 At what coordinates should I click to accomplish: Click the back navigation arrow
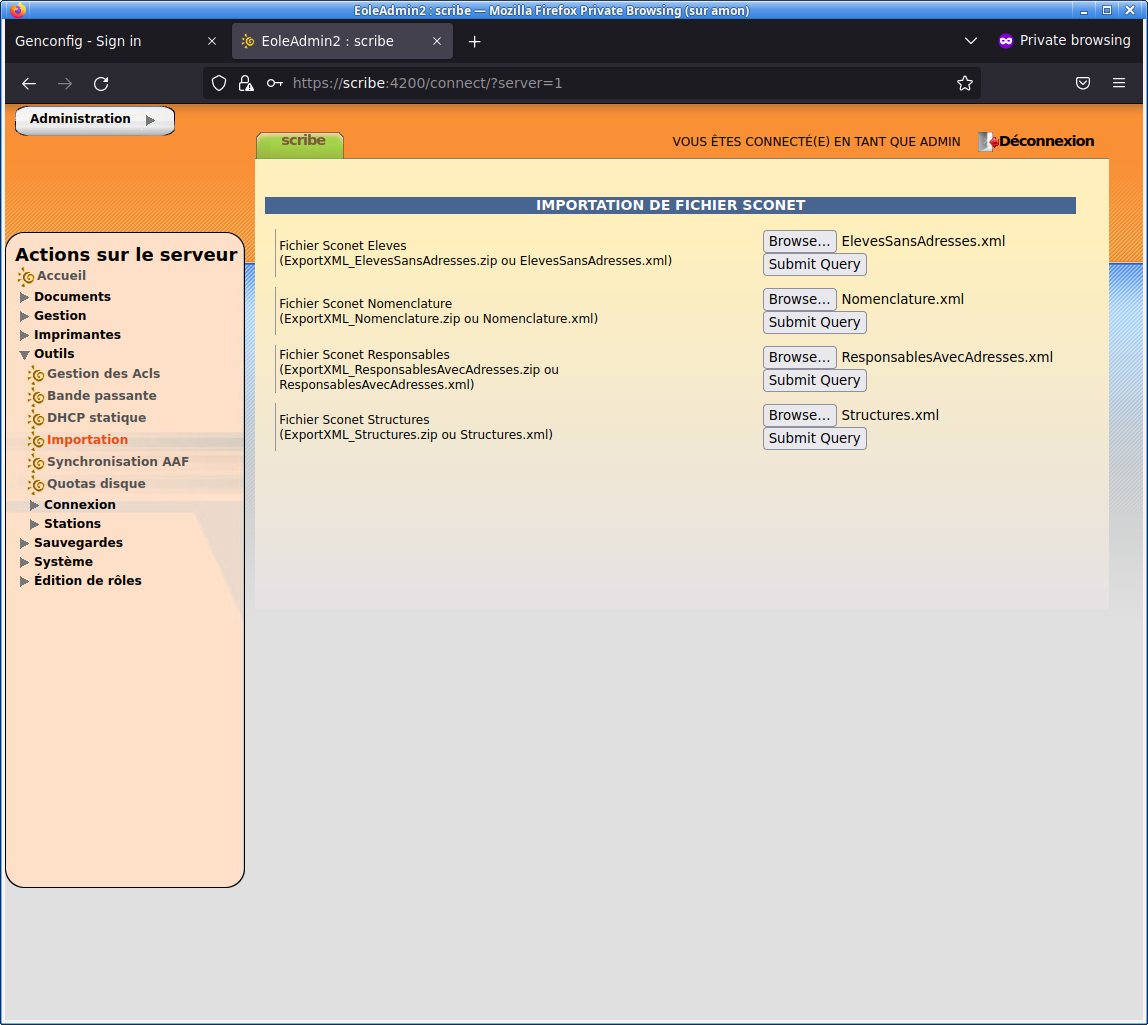pos(29,84)
